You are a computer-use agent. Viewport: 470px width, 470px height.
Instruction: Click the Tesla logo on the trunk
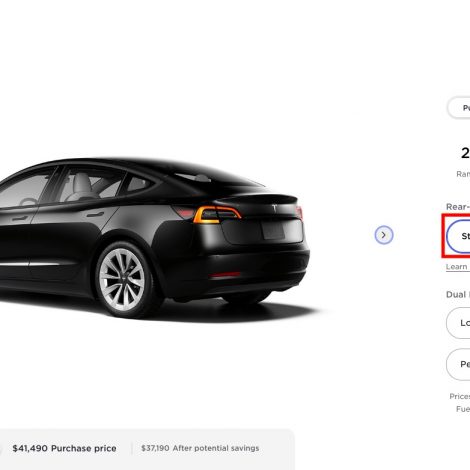click(274, 208)
